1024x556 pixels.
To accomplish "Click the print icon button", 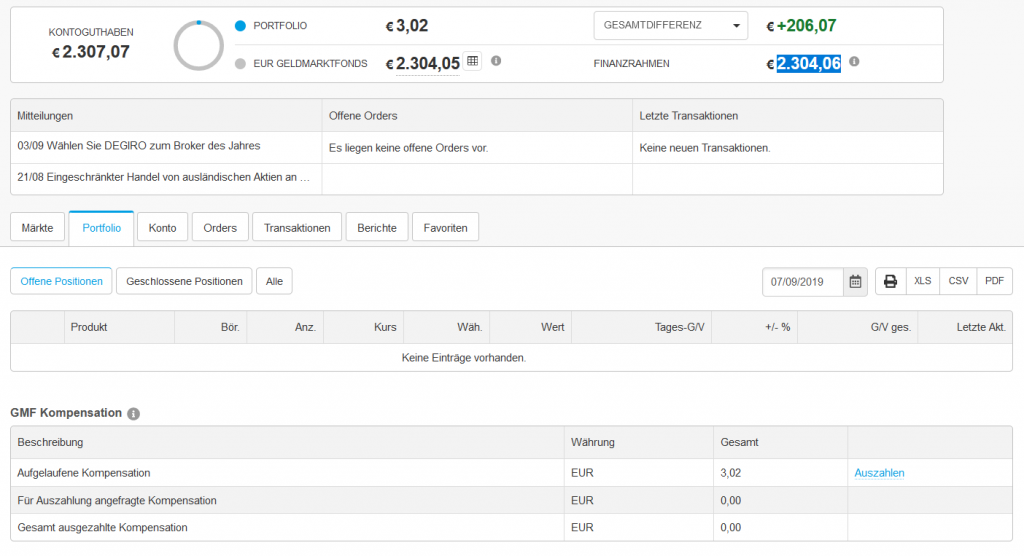I will point(890,281).
